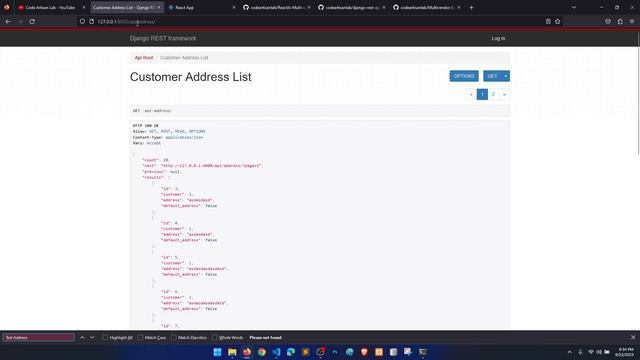This screenshot has width=640, height=360.
Task: Follow the next page URL in JSON
Action: point(211,166)
